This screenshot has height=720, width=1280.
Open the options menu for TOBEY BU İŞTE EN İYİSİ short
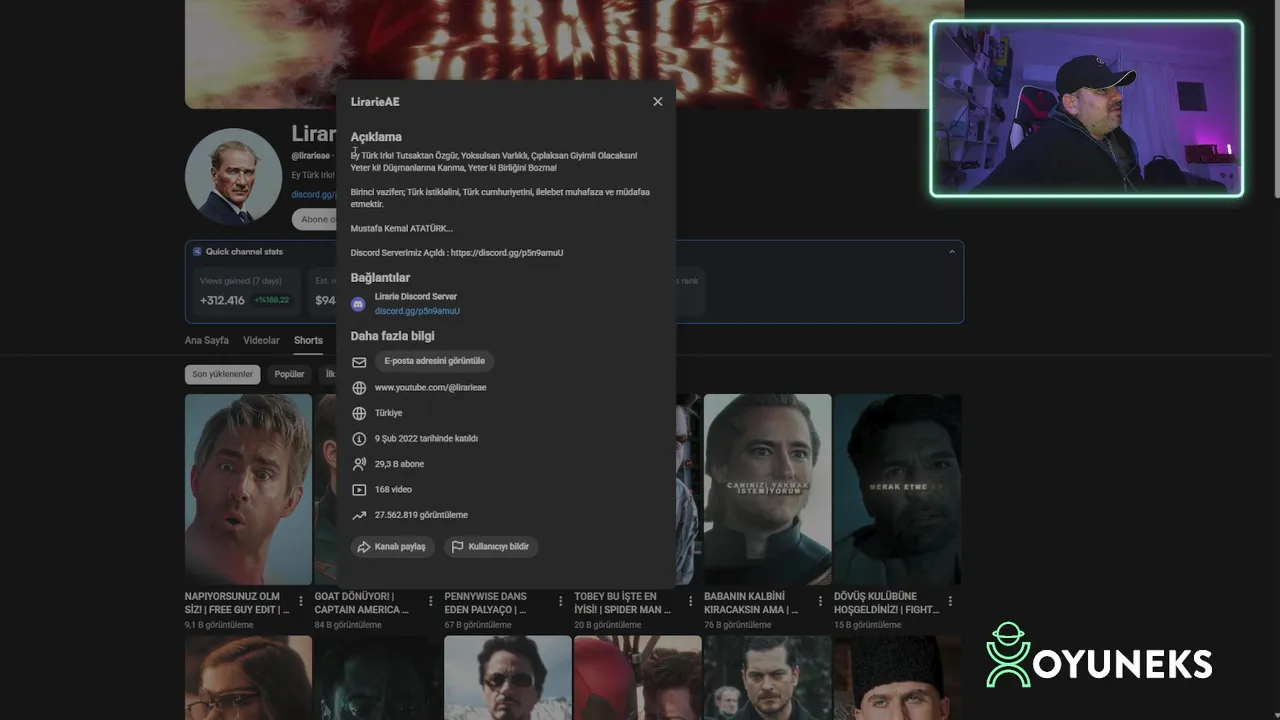(690, 602)
